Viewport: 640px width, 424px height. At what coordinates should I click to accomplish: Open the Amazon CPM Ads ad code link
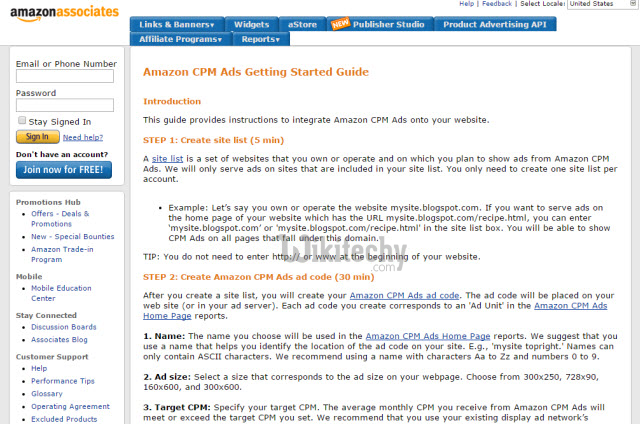404,268
